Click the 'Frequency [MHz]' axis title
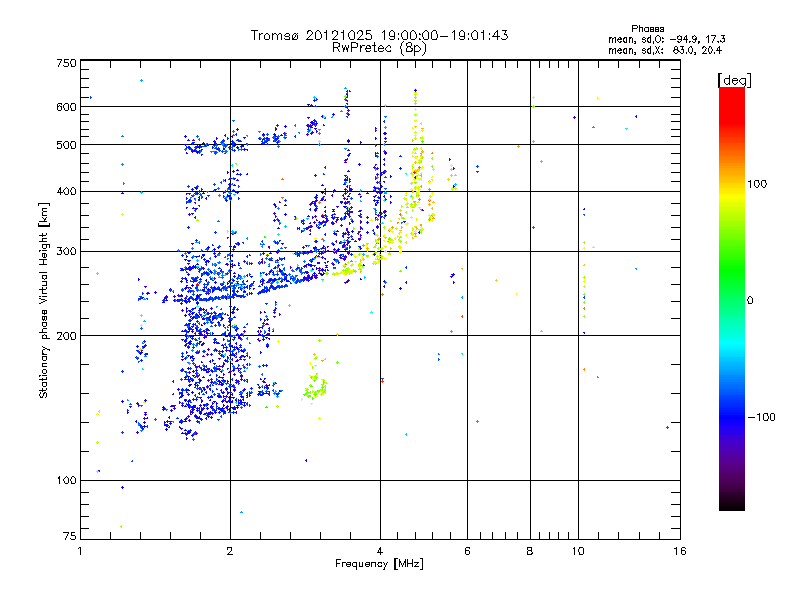The height and width of the screenshot is (600, 800). 379,564
